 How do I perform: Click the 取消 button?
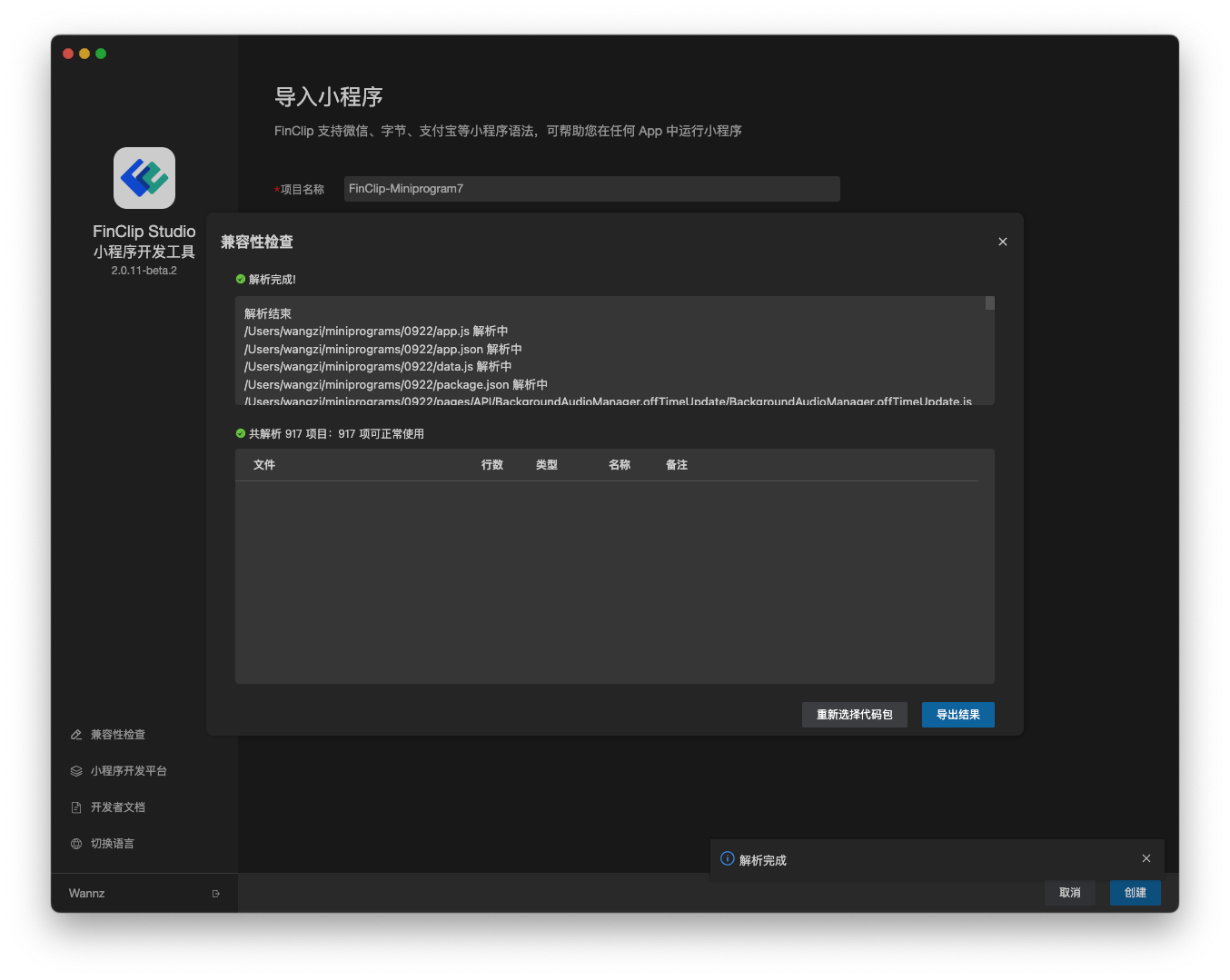tap(1069, 893)
